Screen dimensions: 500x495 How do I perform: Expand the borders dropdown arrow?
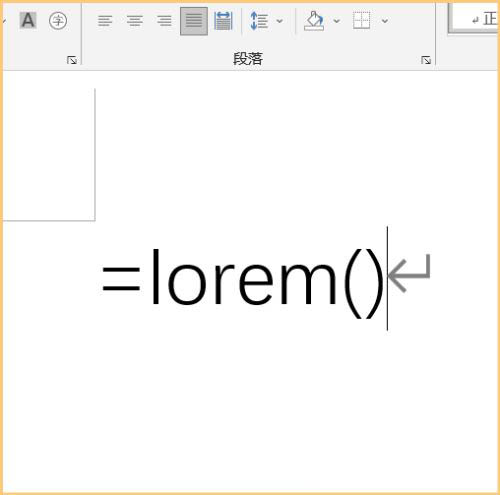385,21
